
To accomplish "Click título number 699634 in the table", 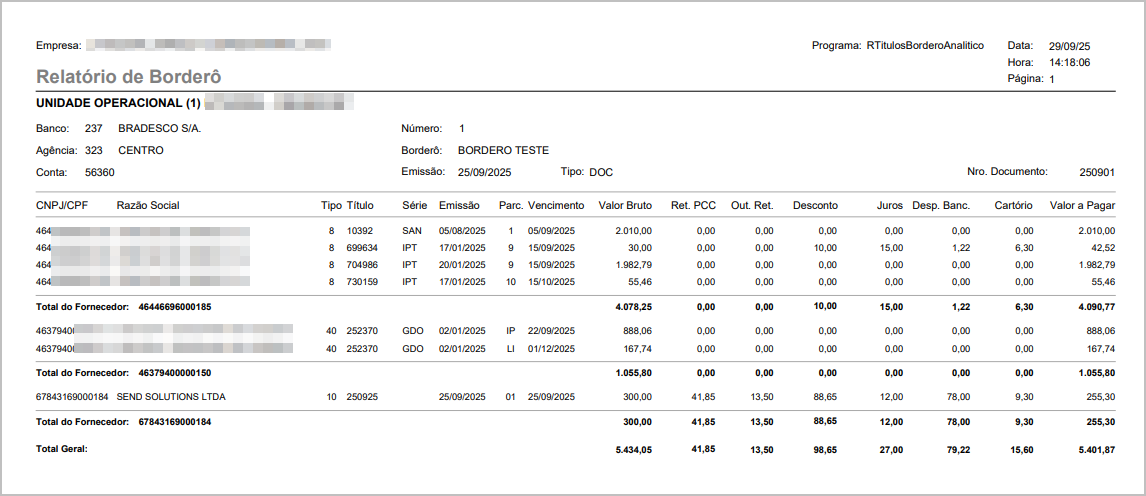I will tap(362, 248).
